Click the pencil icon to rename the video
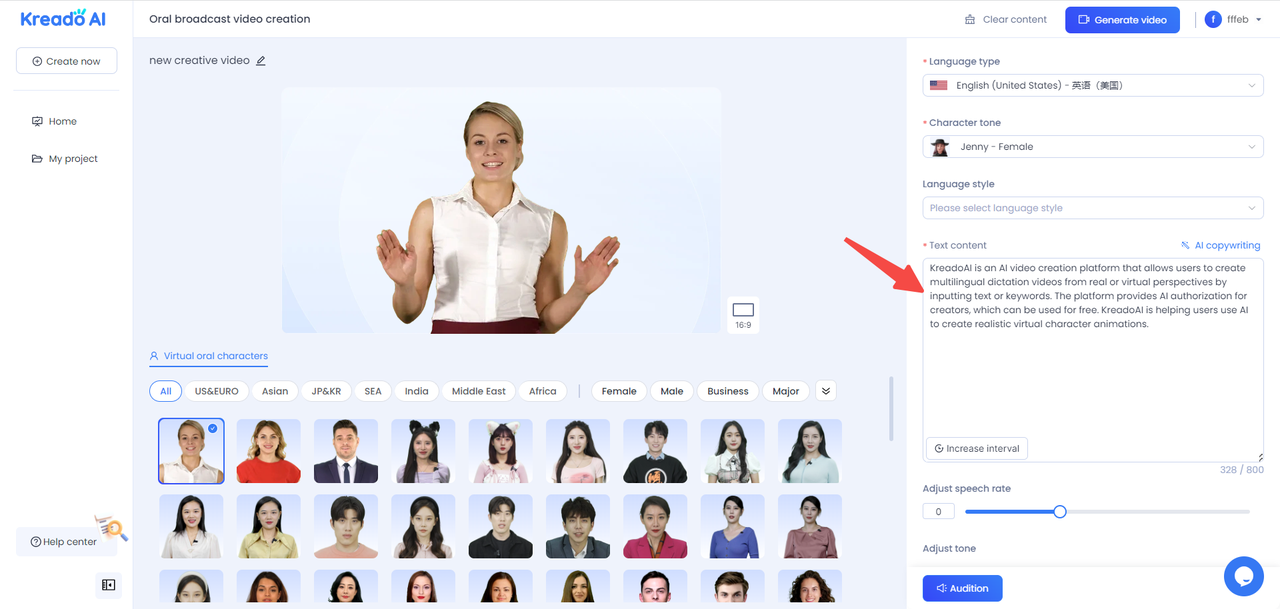1280x609 pixels. [261, 61]
